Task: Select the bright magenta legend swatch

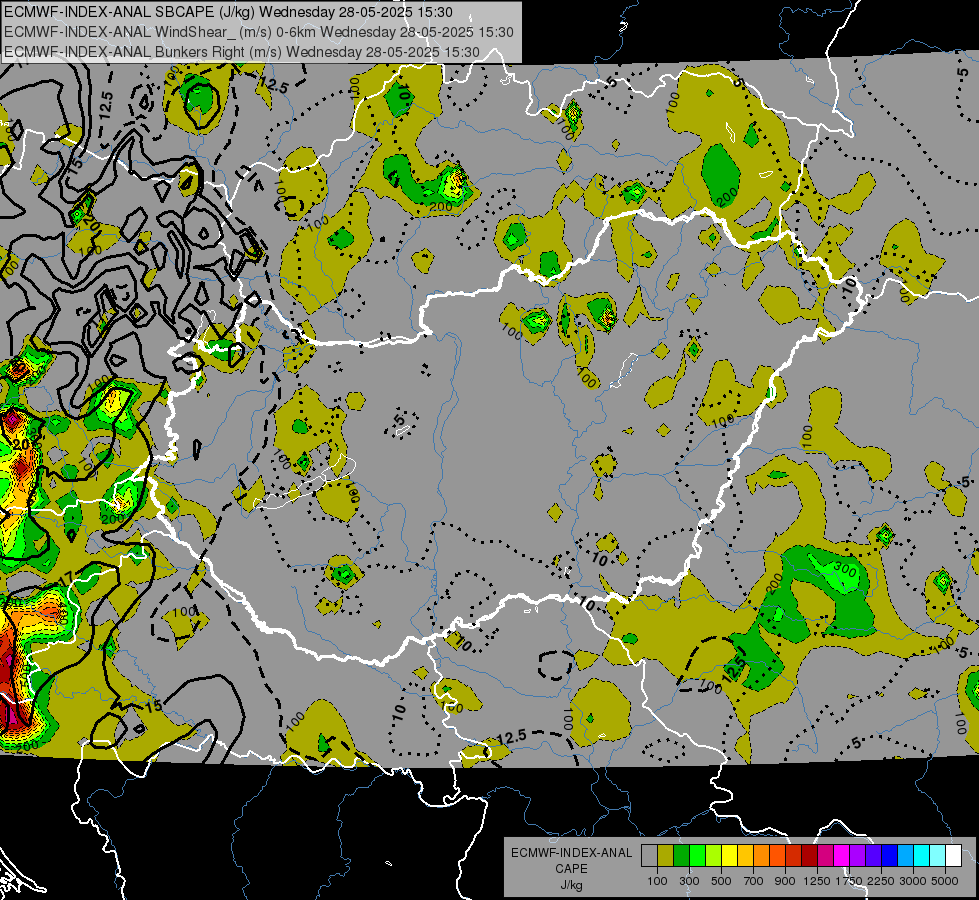Action: click(842, 855)
